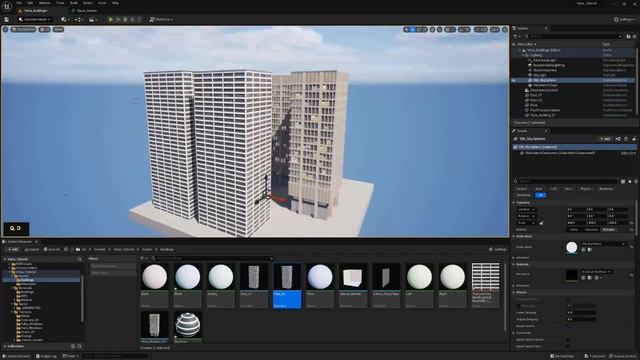Open camera speed setting in viewport

coord(495,29)
